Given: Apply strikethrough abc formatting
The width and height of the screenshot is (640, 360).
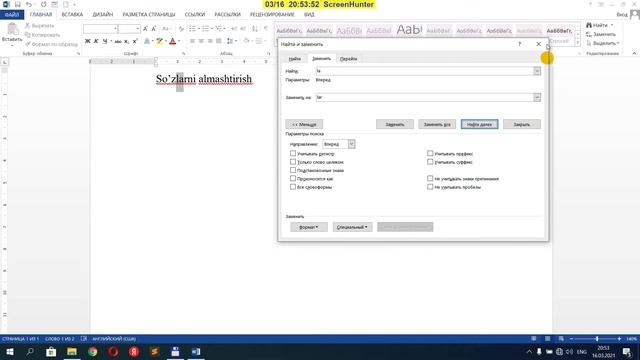Looking at the screenshot, I should pos(118,41).
